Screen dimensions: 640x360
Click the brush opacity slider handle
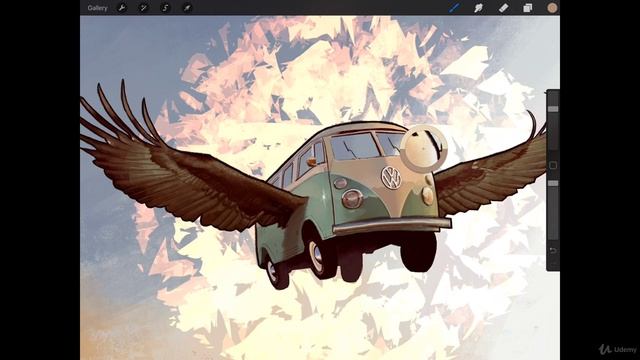[x=553, y=183]
